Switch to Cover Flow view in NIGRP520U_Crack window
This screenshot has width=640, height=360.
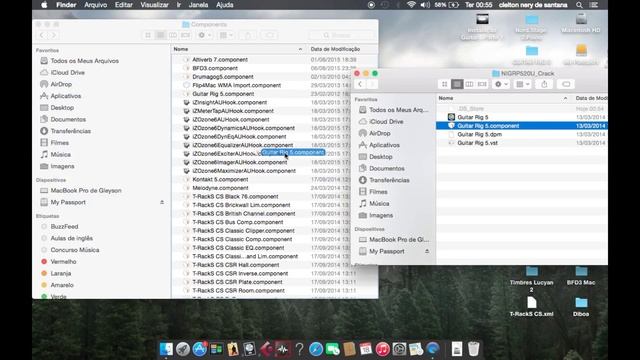(x=482, y=84)
